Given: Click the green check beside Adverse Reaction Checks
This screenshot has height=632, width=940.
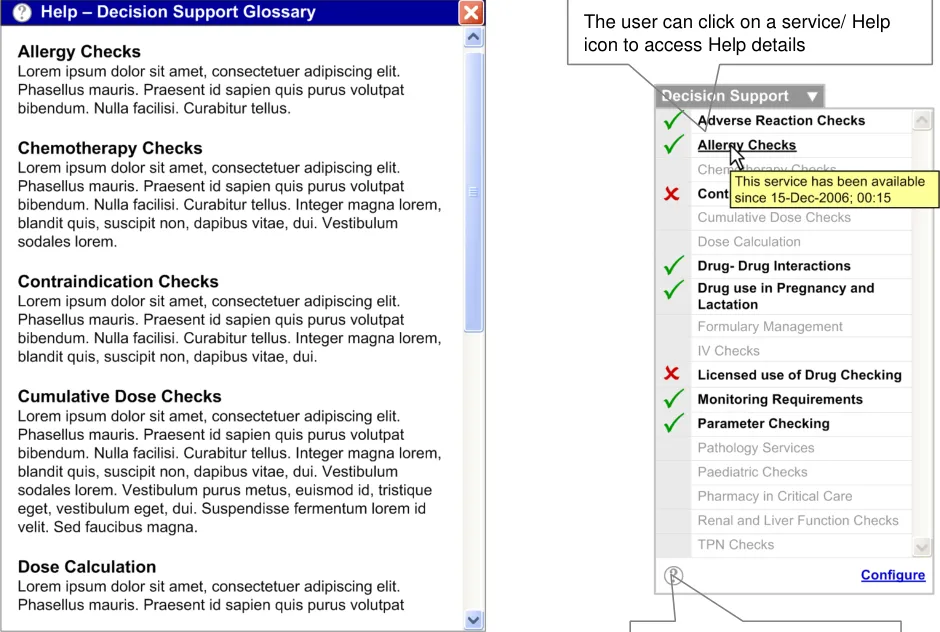Looking at the screenshot, I should tap(674, 121).
